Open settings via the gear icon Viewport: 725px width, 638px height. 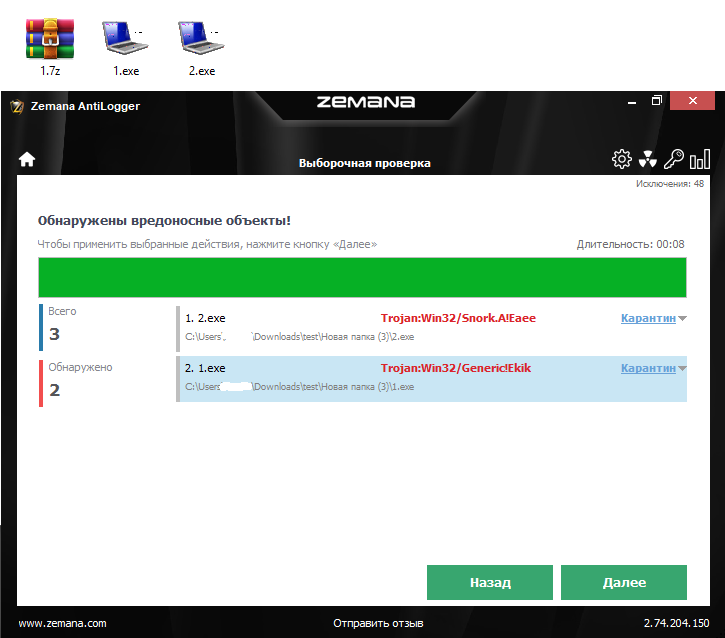[x=621, y=159]
